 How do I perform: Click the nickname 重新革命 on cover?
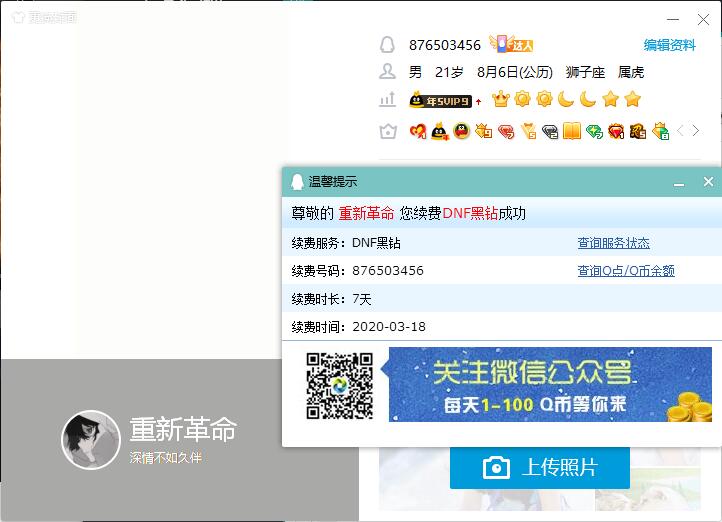point(183,429)
